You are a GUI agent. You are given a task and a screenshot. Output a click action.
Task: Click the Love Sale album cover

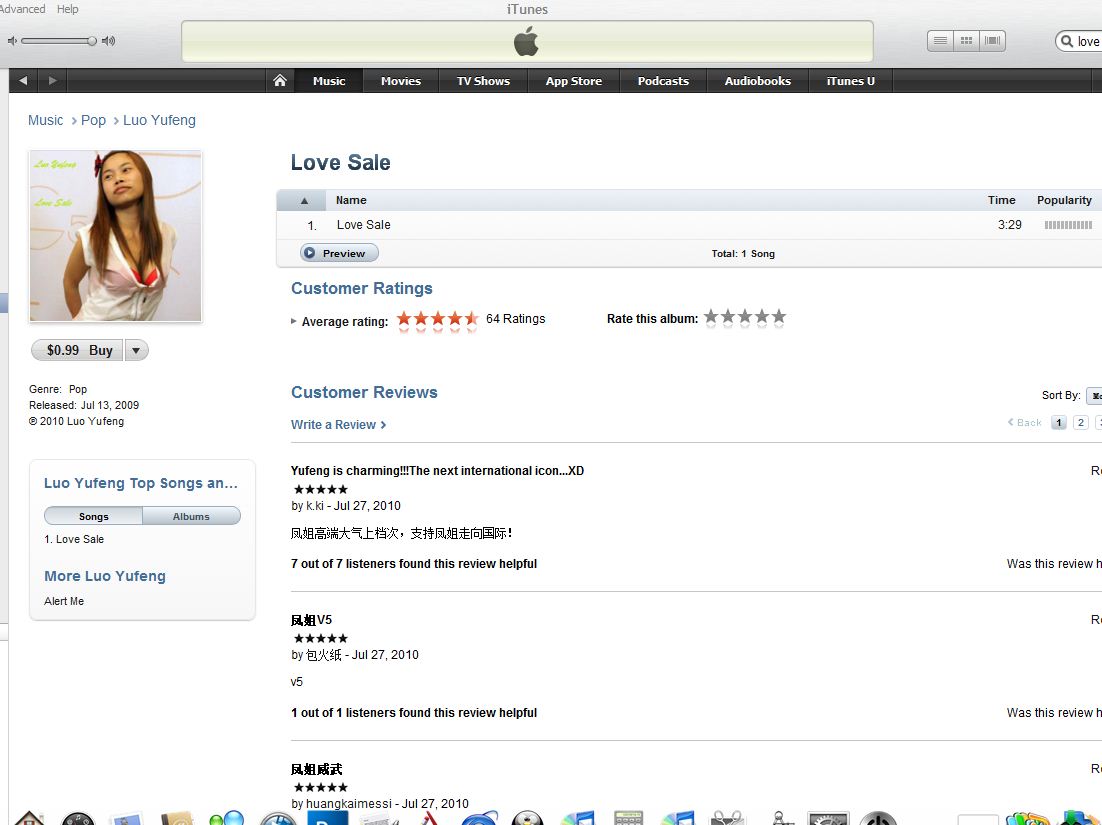[116, 236]
